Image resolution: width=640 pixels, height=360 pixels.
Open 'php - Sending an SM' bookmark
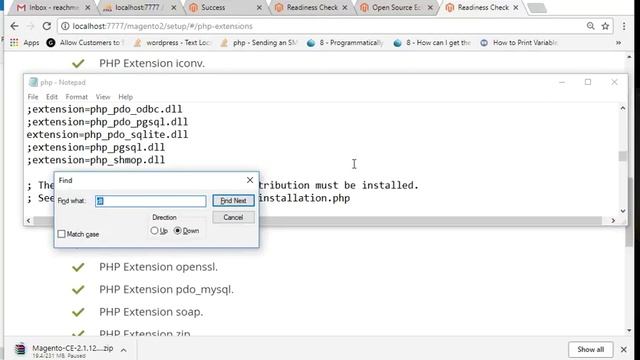[259, 42]
